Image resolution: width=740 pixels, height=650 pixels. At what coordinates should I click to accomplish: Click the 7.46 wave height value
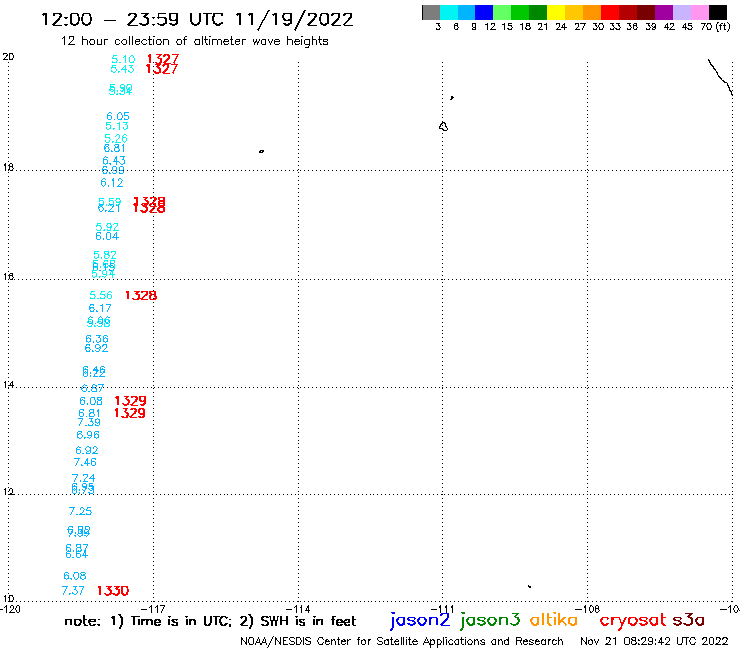tap(85, 462)
